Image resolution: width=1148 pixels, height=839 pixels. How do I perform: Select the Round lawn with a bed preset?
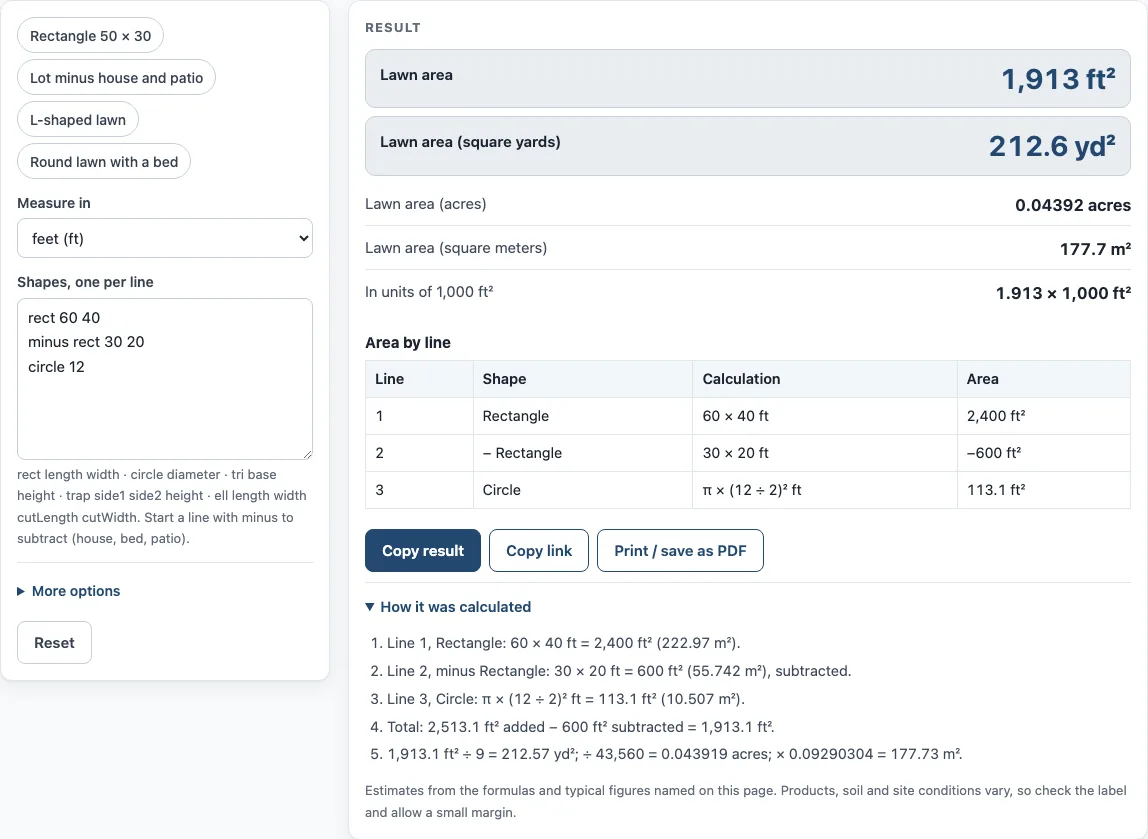pyautogui.click(x=104, y=162)
